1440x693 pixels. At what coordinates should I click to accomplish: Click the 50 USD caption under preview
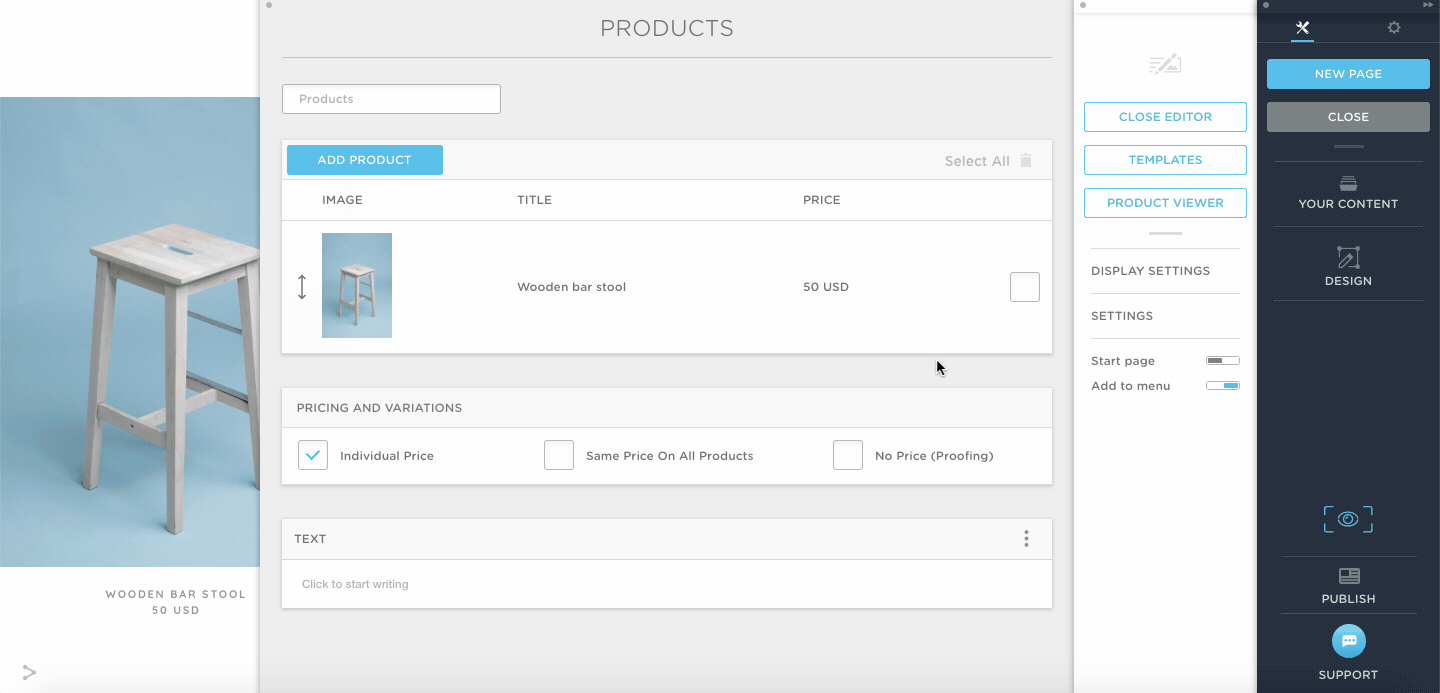[176, 610]
